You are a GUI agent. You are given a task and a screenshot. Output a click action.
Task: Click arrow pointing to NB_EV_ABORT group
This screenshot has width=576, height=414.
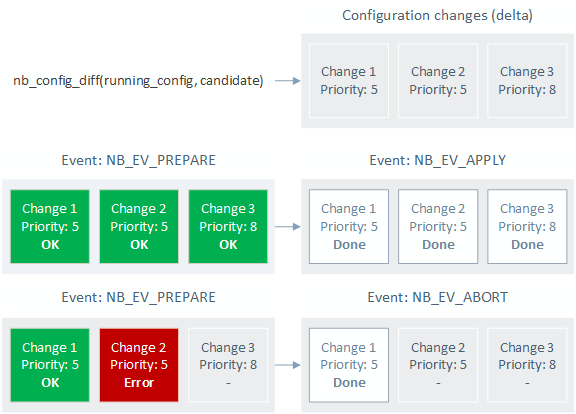tap(288, 365)
